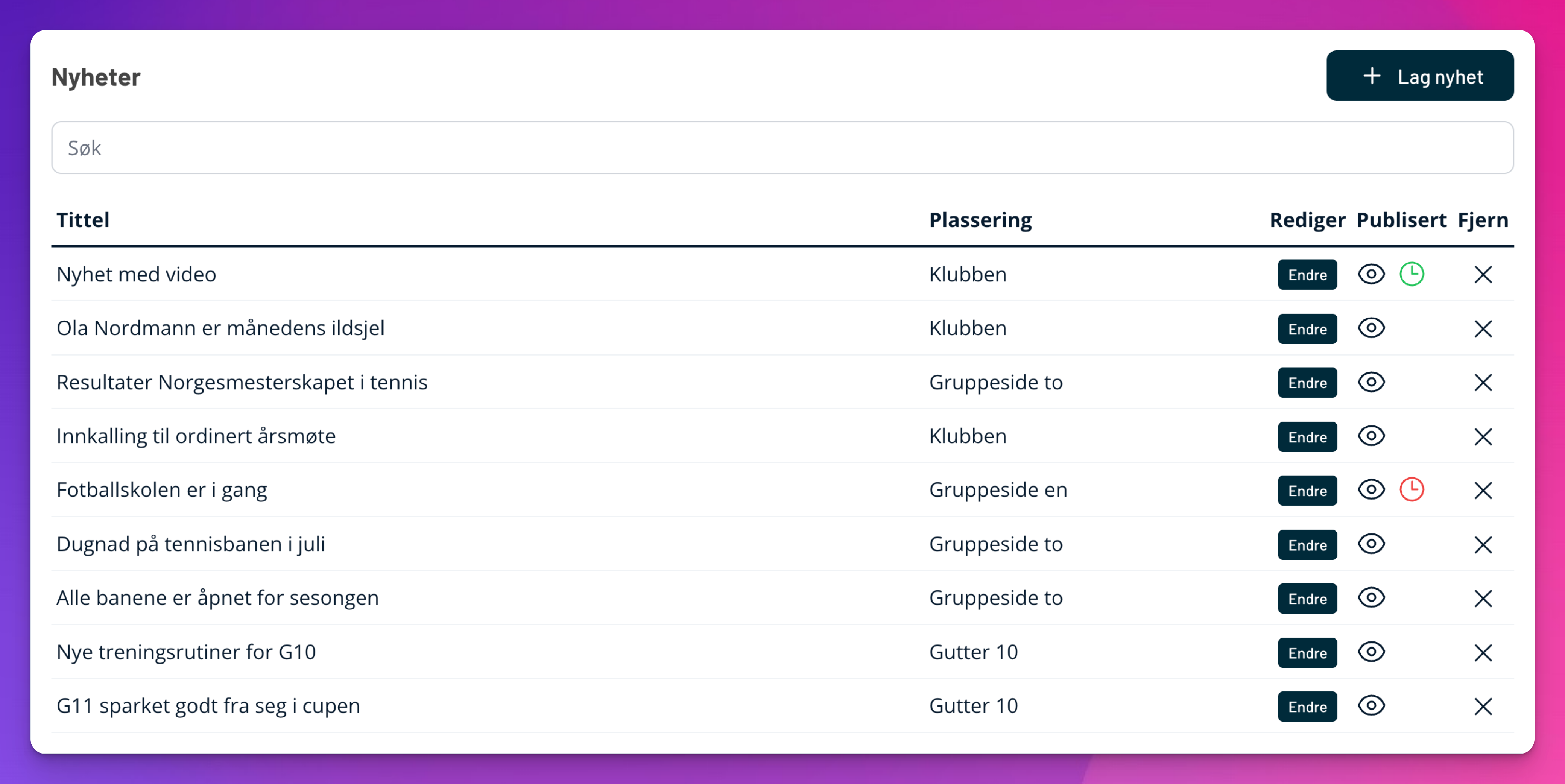Click 'Lag nyhet' button
1565x784 pixels.
1419,76
